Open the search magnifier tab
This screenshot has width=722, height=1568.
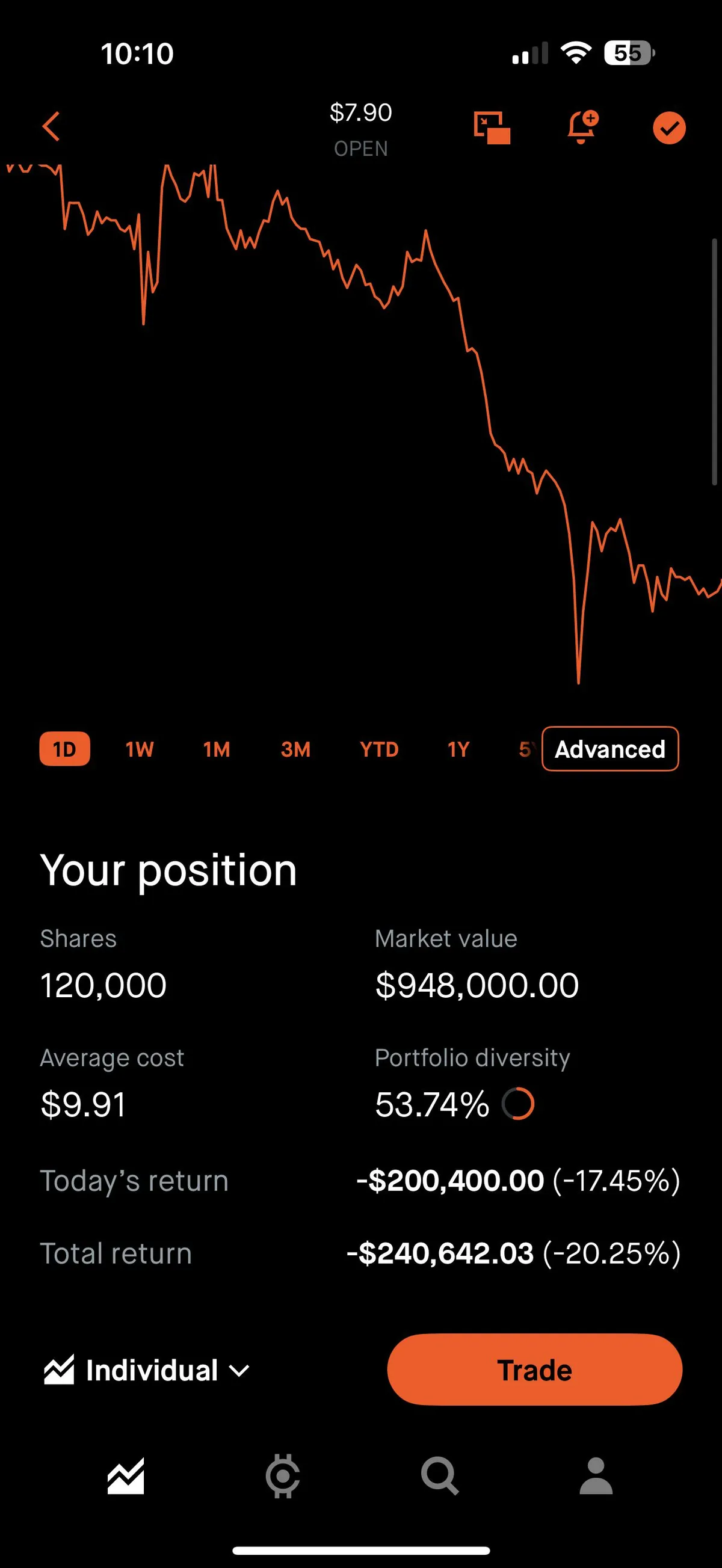[440, 1475]
